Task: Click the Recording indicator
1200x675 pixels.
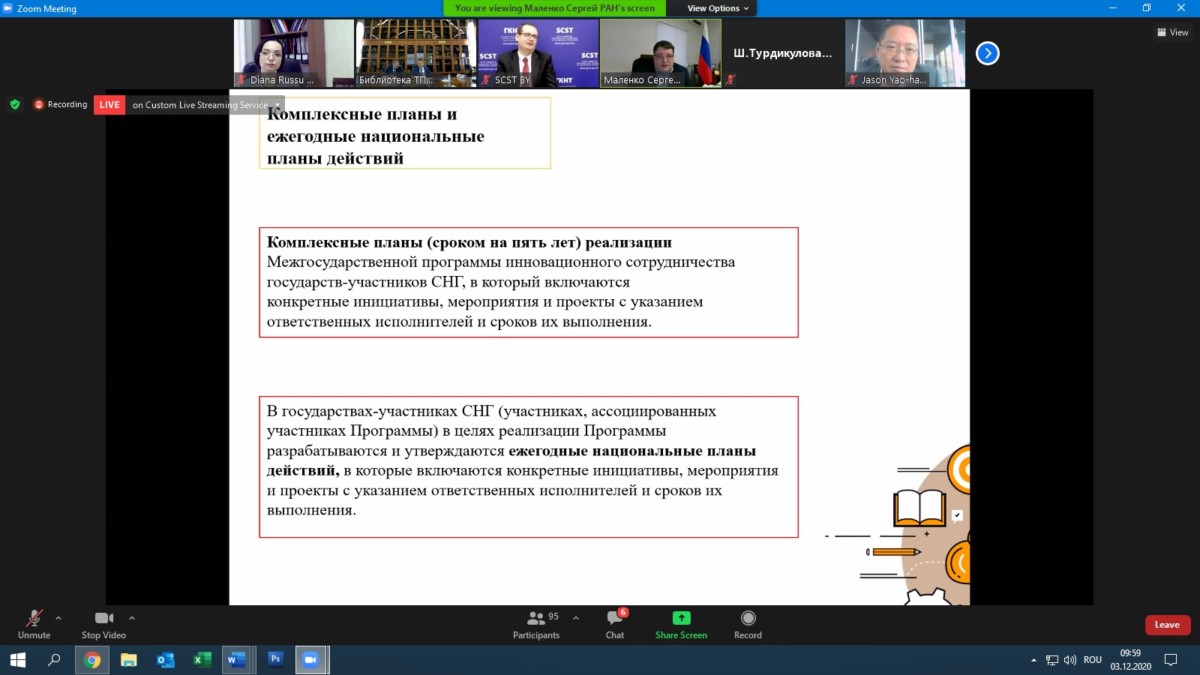Action: pyautogui.click(x=60, y=104)
